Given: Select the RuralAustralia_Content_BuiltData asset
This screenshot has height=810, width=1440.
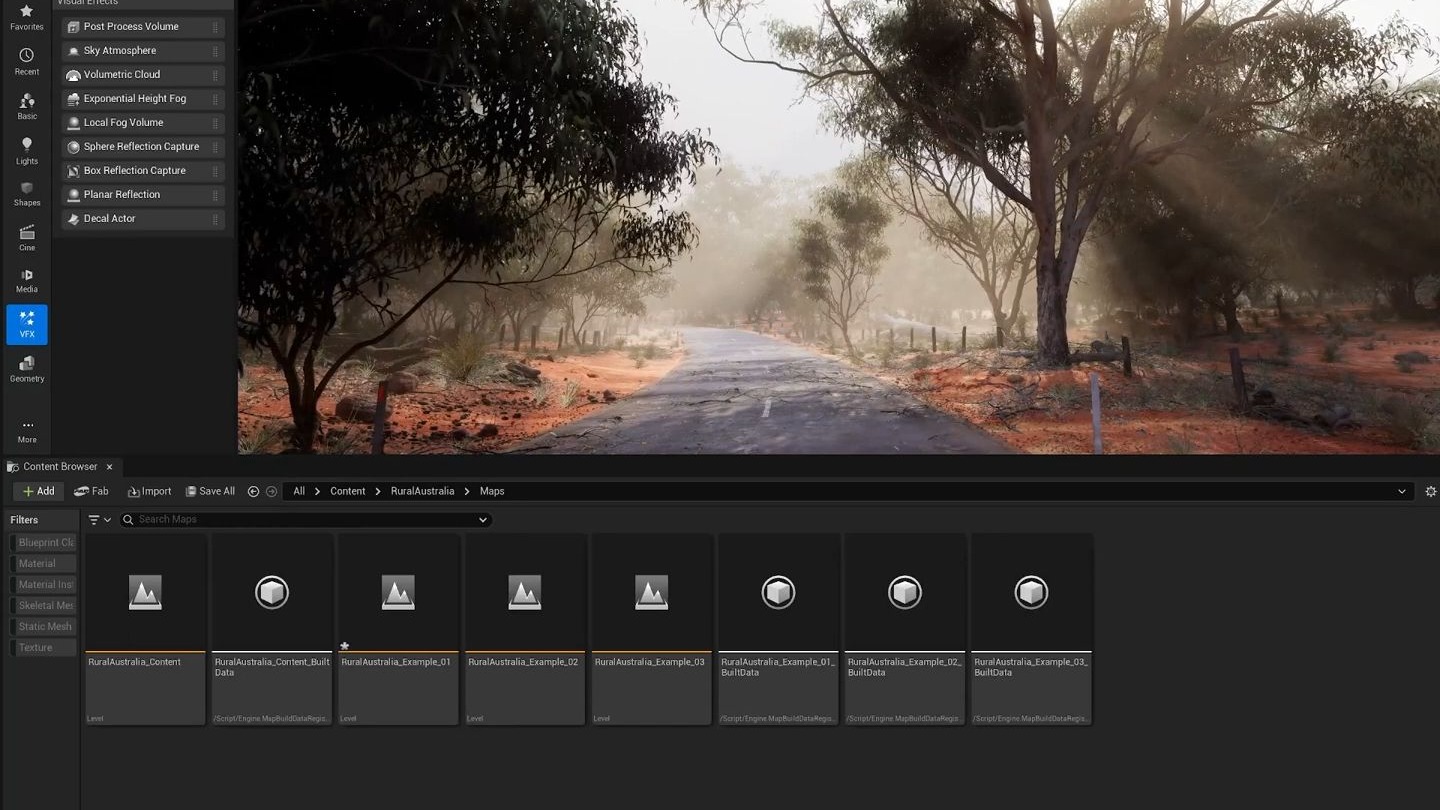Looking at the screenshot, I should tap(272, 629).
